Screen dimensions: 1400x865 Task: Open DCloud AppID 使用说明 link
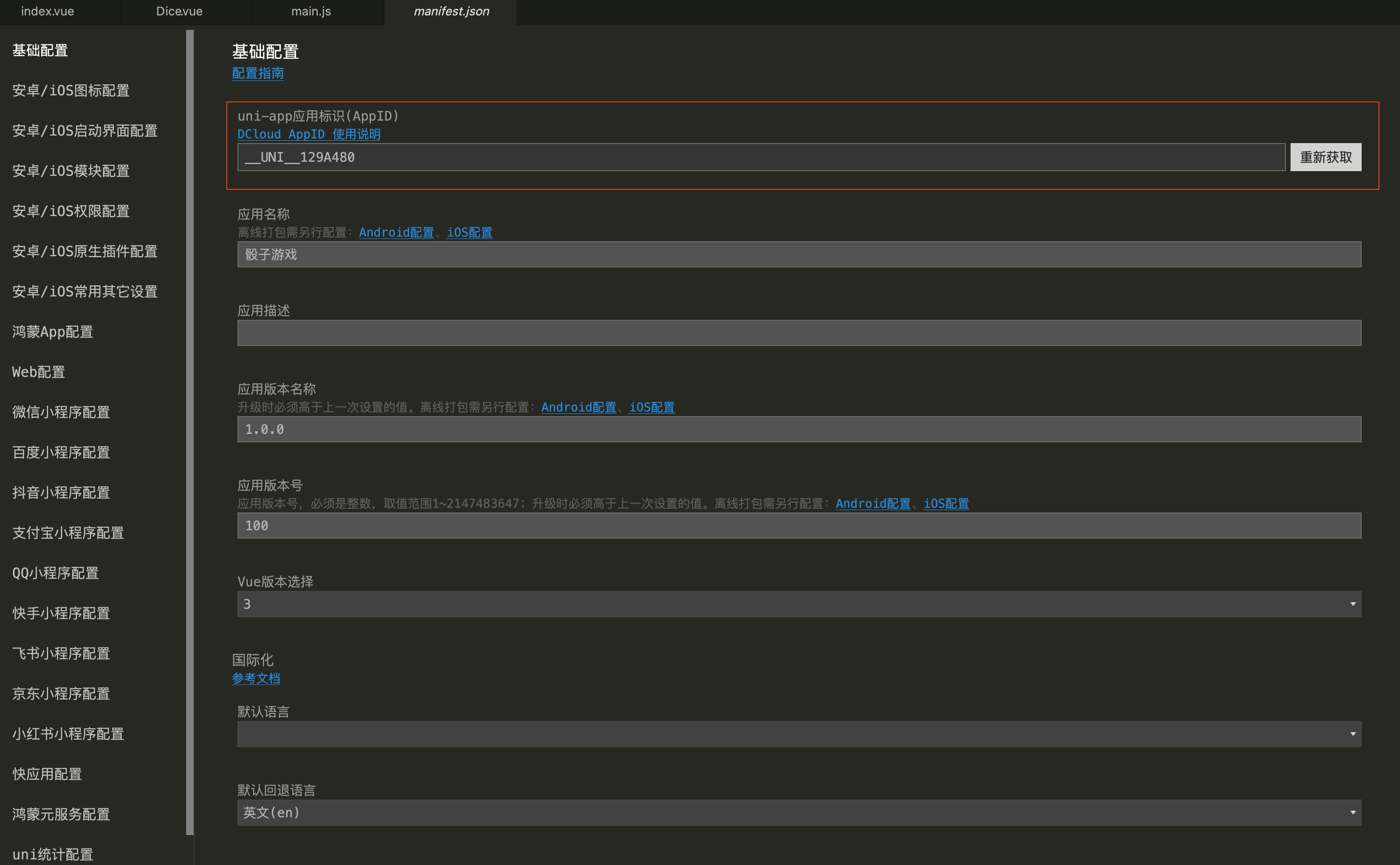click(308, 134)
